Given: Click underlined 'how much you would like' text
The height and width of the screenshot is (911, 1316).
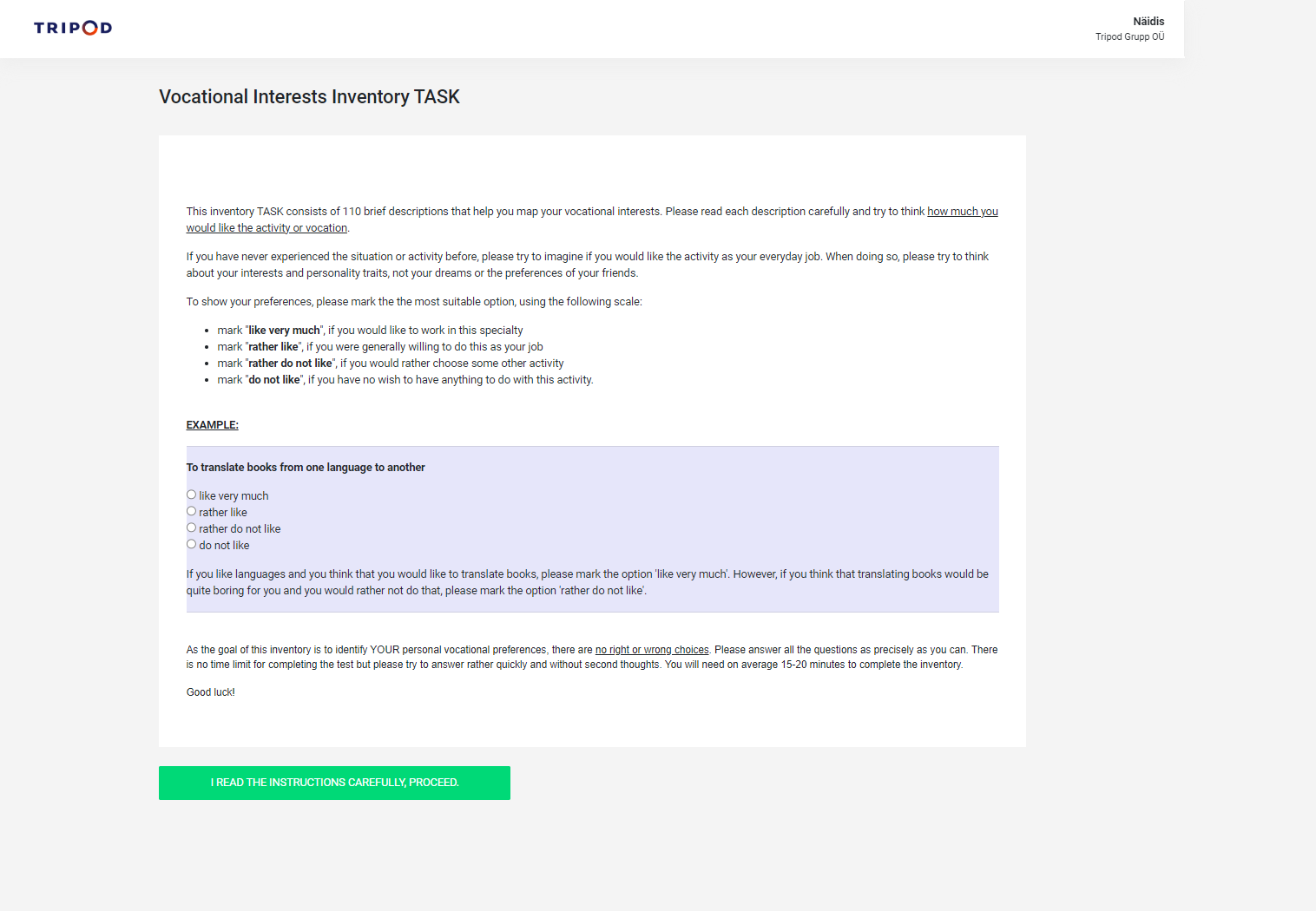Looking at the screenshot, I should [962, 212].
